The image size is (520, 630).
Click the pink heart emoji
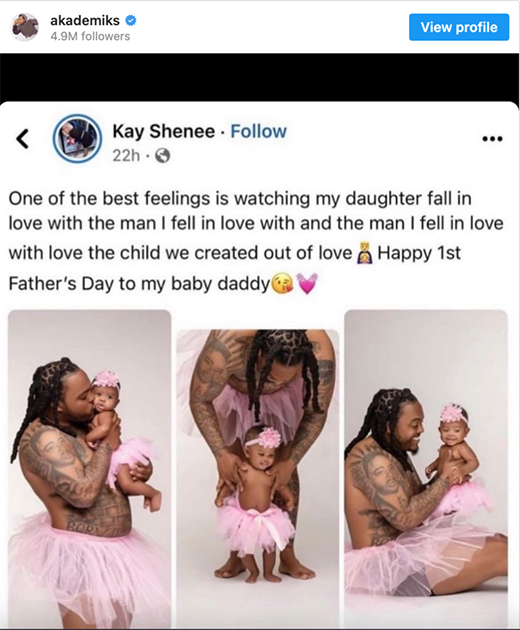pyautogui.click(x=307, y=284)
